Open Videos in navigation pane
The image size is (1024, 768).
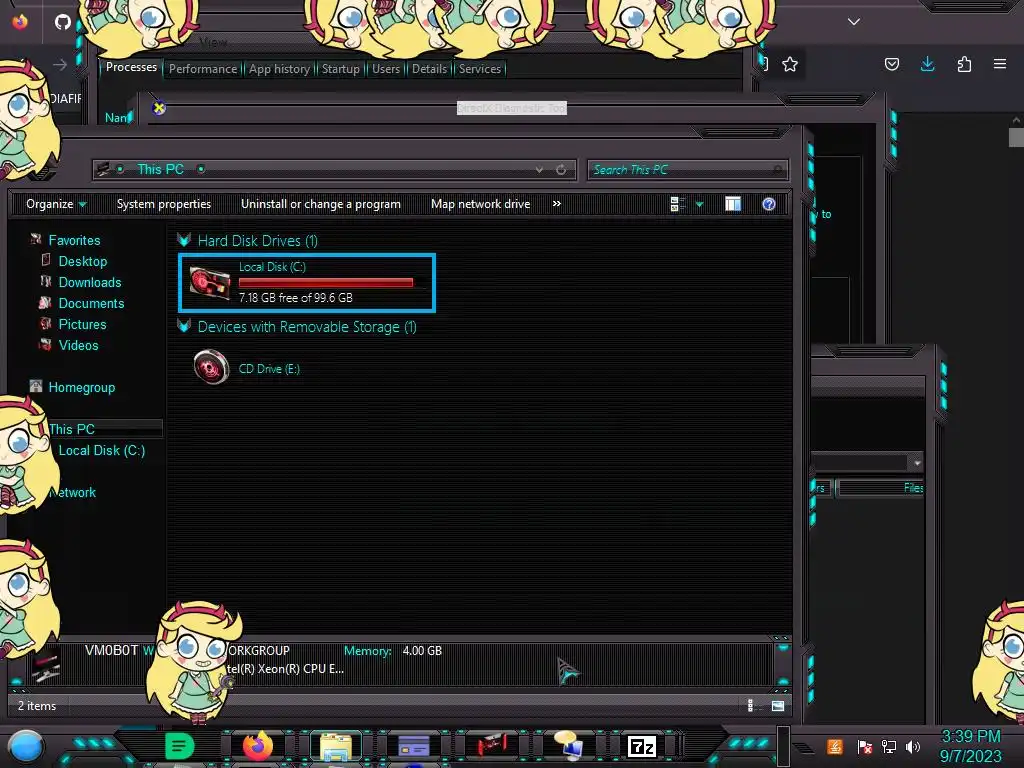78,345
